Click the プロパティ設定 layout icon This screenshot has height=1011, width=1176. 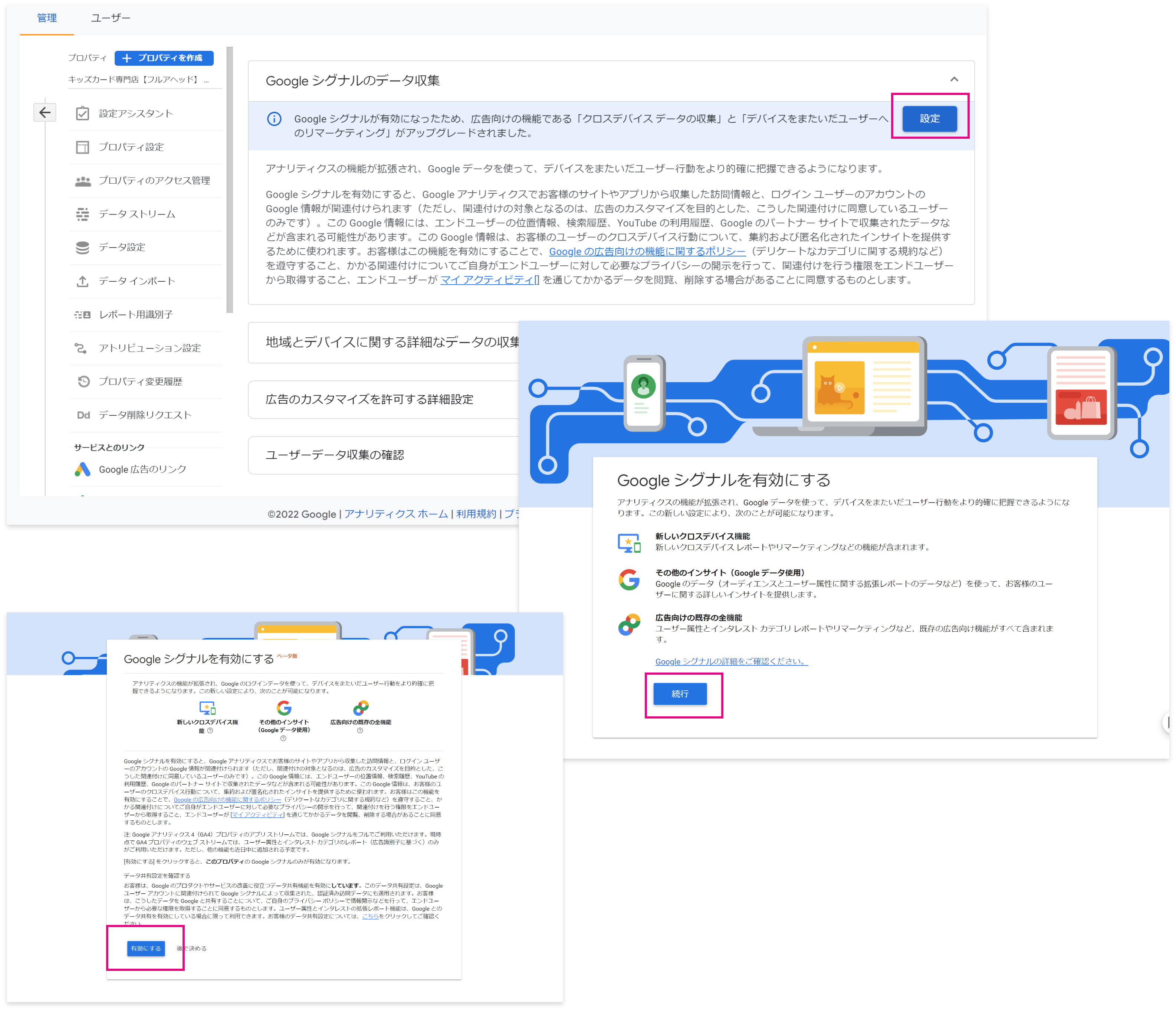click(x=82, y=147)
